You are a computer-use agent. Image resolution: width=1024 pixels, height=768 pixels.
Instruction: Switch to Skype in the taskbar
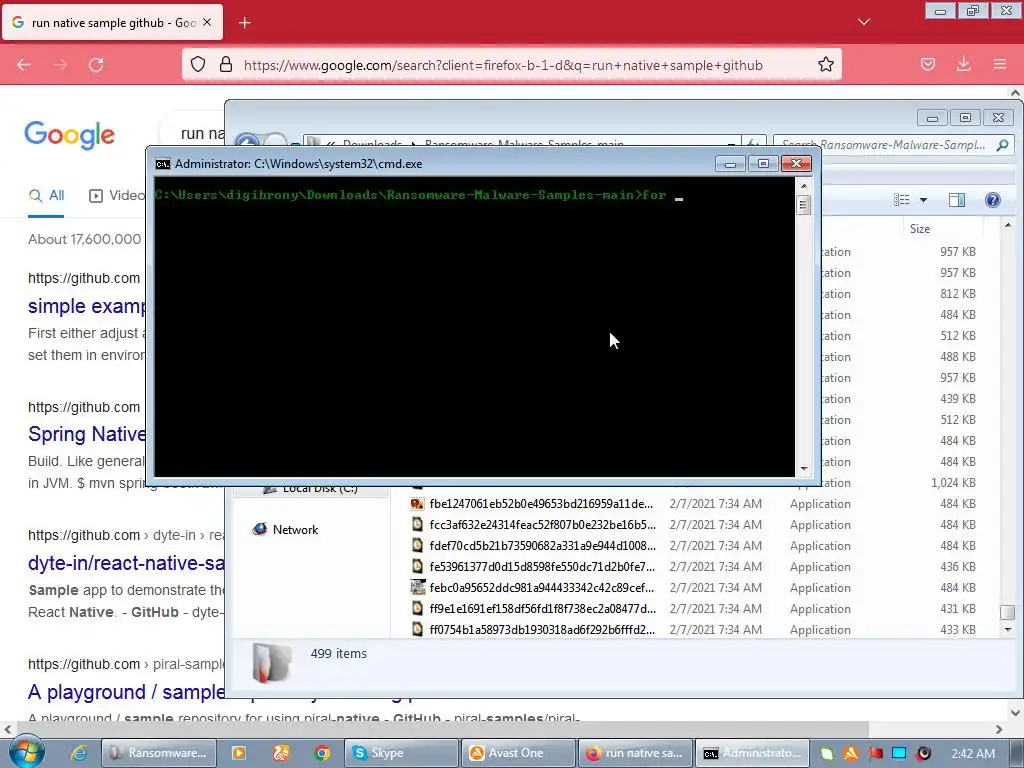pos(400,753)
